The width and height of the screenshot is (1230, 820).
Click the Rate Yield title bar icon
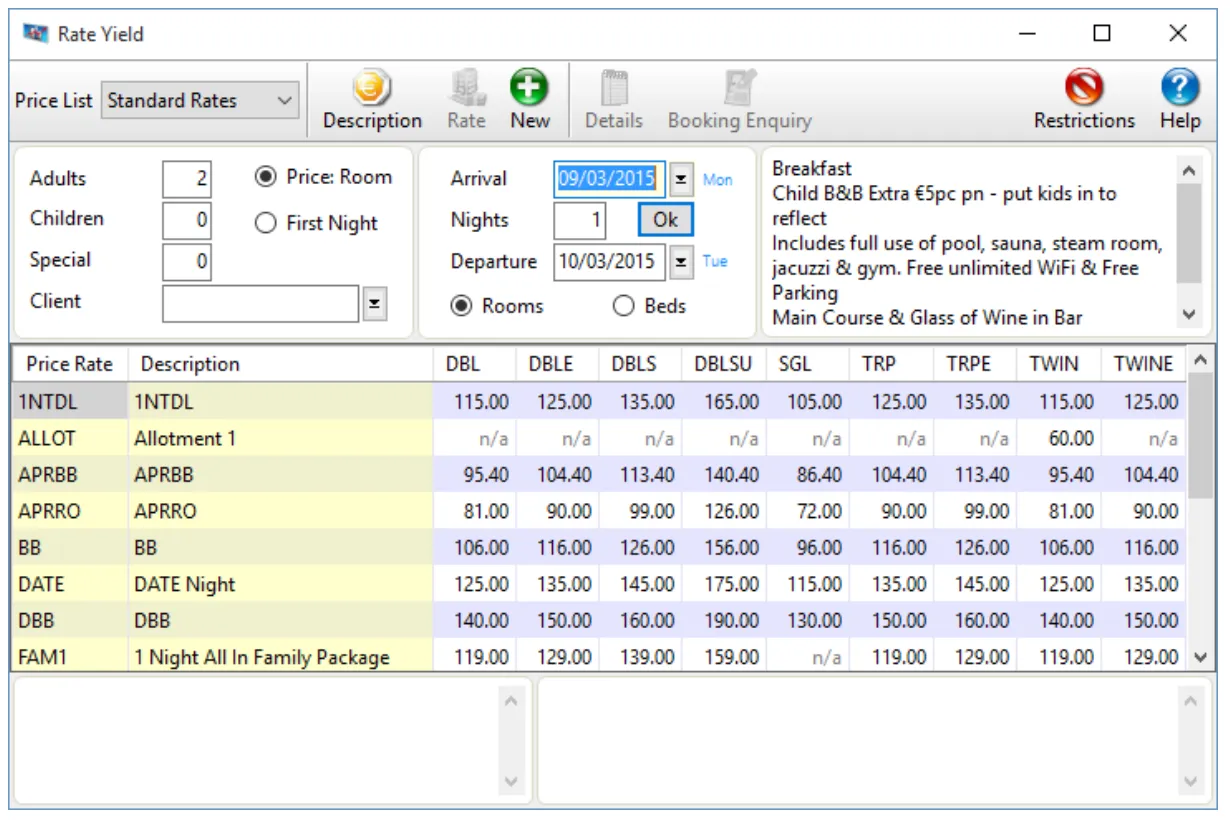35,33
